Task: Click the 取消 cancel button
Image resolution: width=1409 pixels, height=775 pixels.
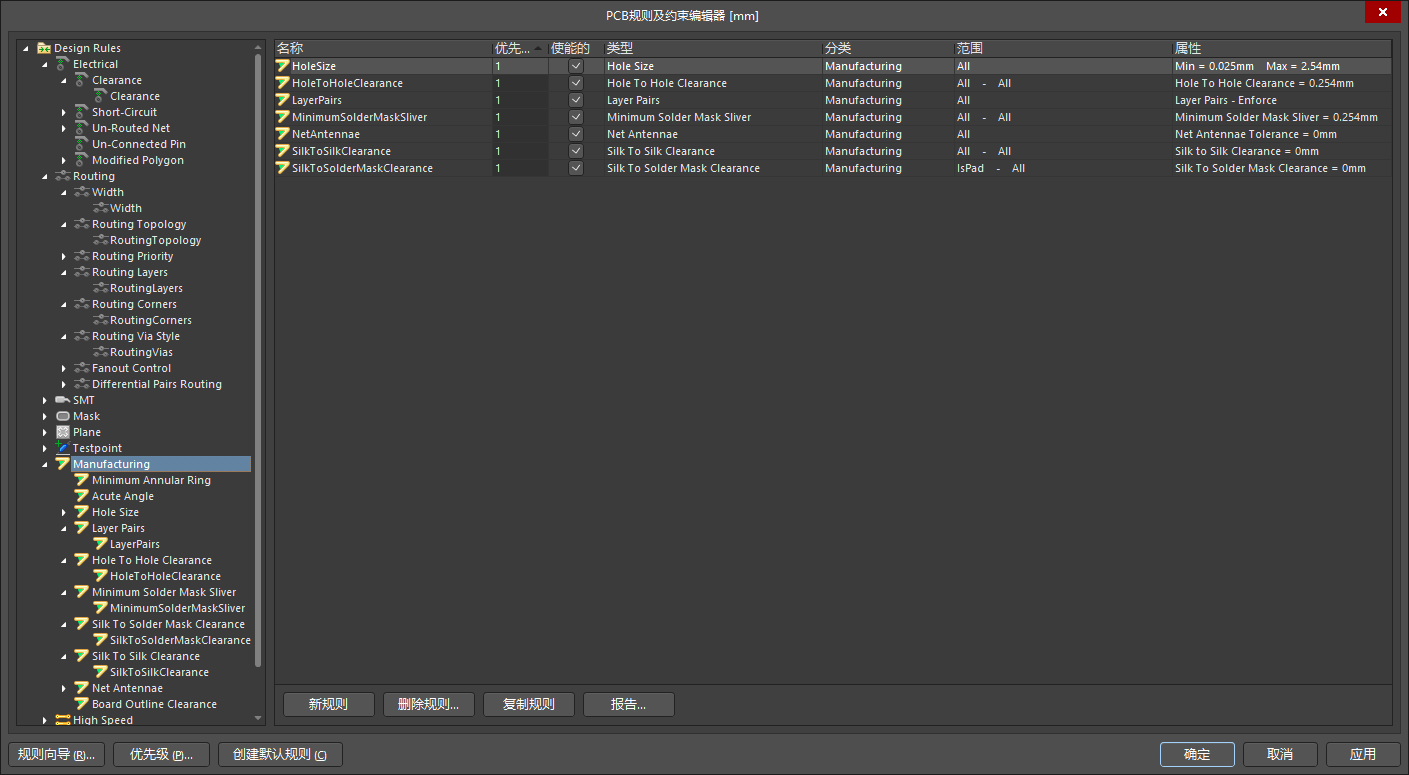Action: pos(1280,754)
